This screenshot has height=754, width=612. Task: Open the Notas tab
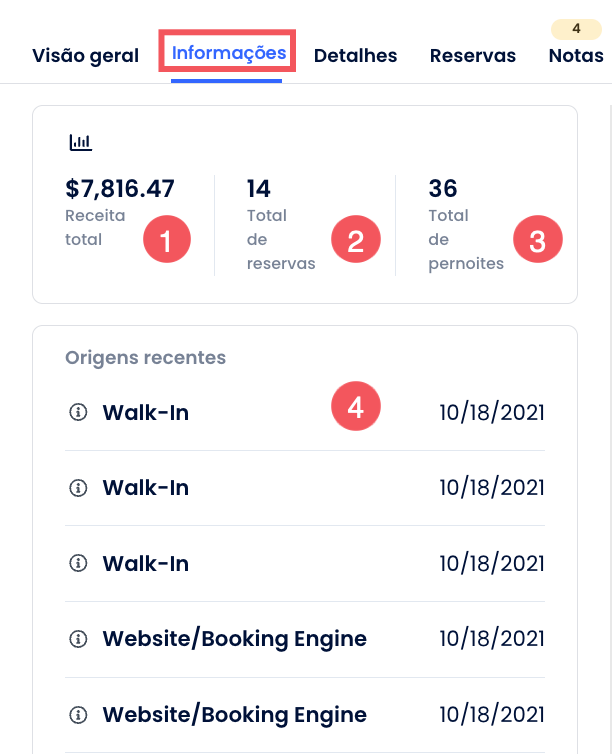(576, 56)
